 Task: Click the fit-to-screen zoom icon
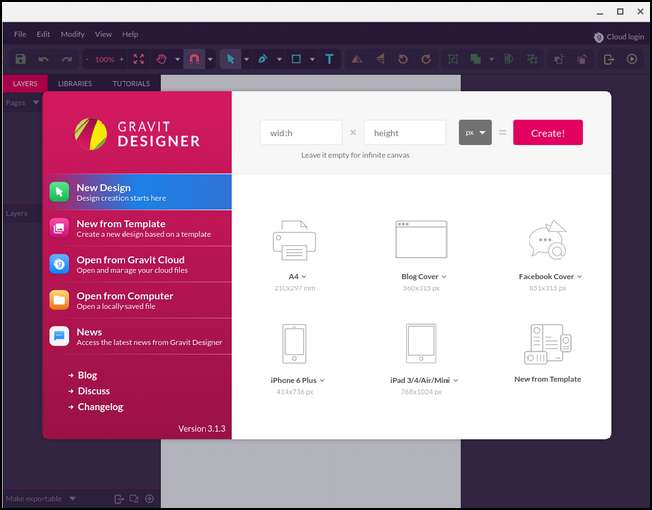[138, 59]
